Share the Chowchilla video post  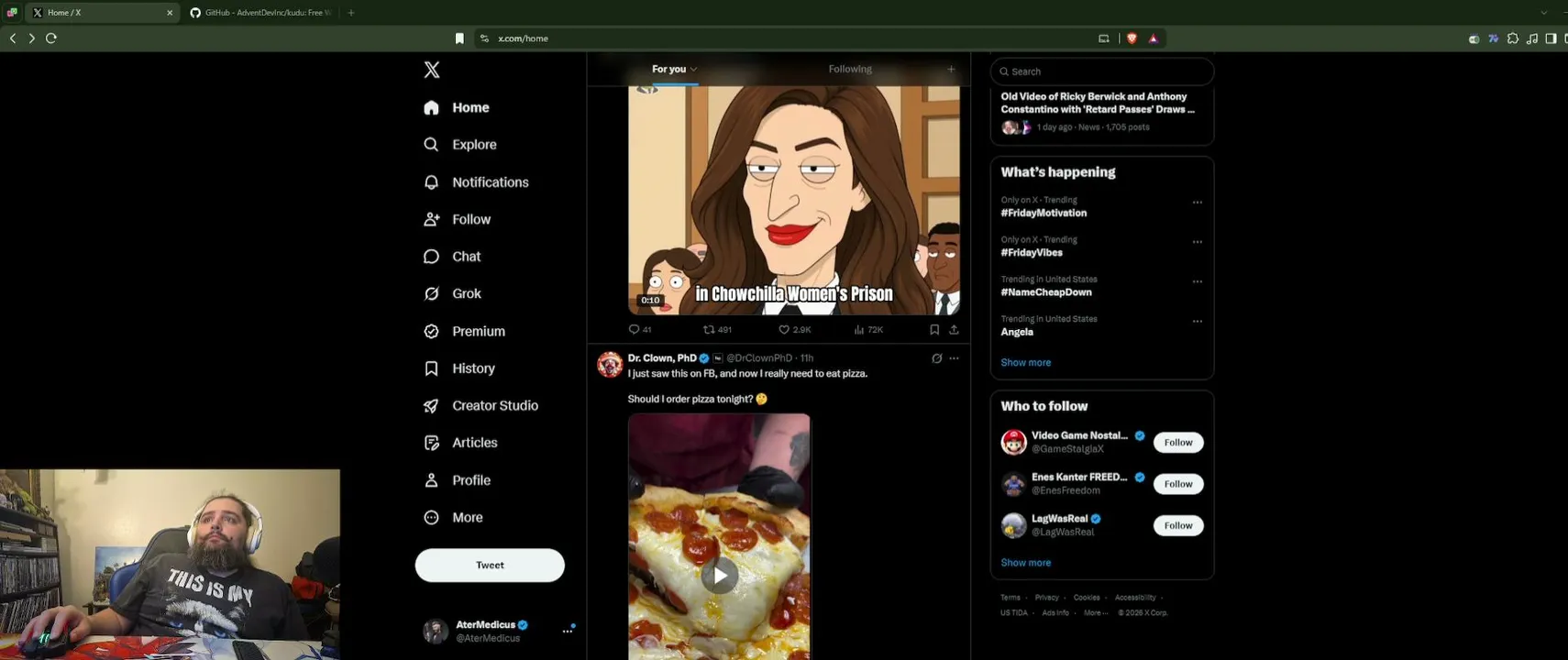954,329
